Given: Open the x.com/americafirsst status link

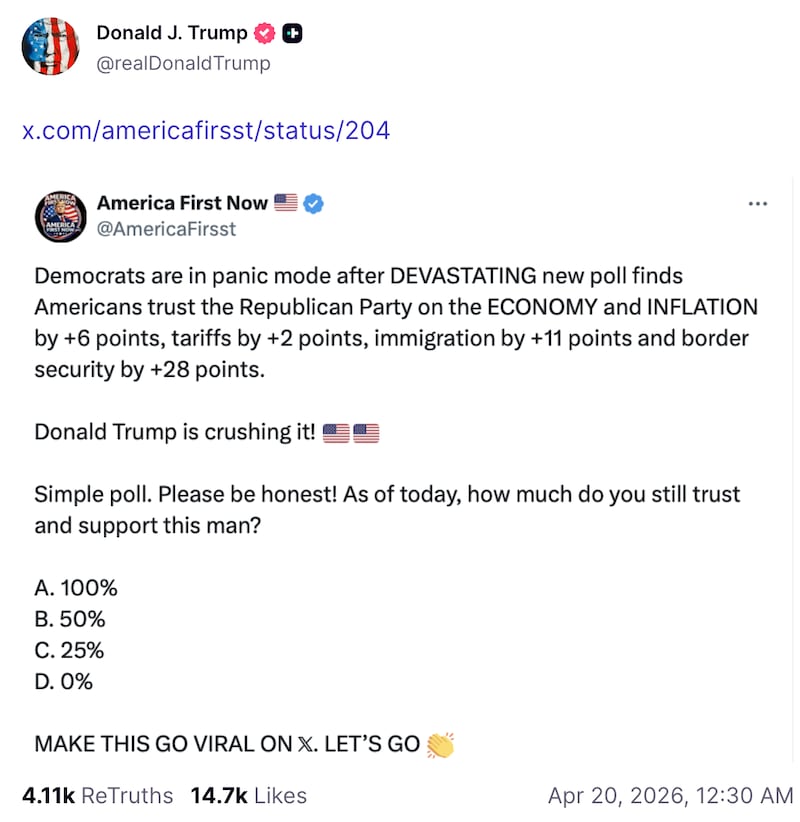Looking at the screenshot, I should pyautogui.click(x=206, y=130).
